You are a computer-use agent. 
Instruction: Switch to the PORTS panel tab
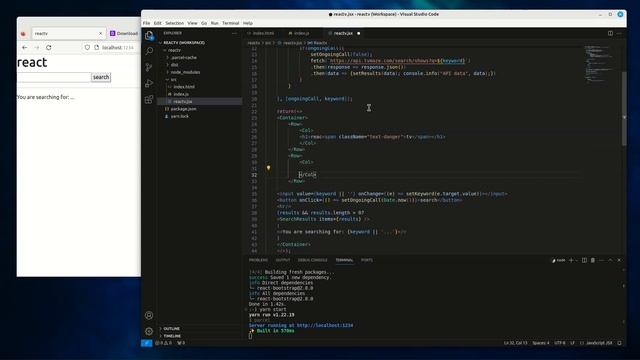[367, 260]
